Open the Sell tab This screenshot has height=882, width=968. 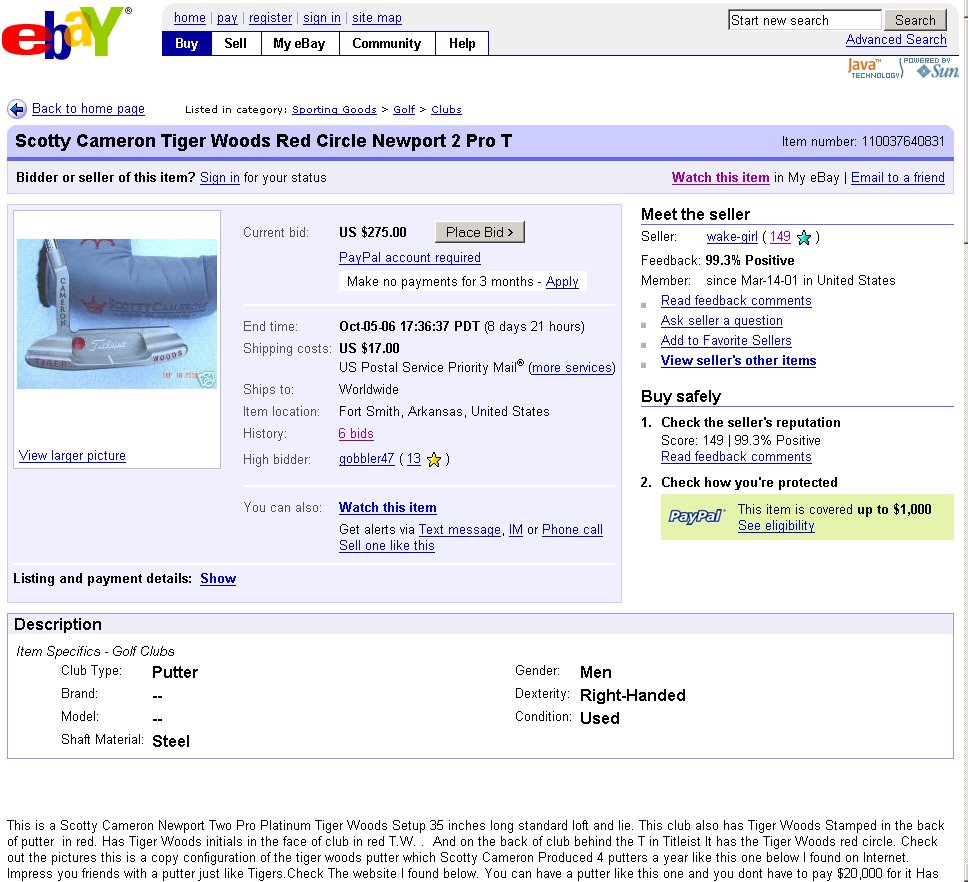(x=235, y=43)
